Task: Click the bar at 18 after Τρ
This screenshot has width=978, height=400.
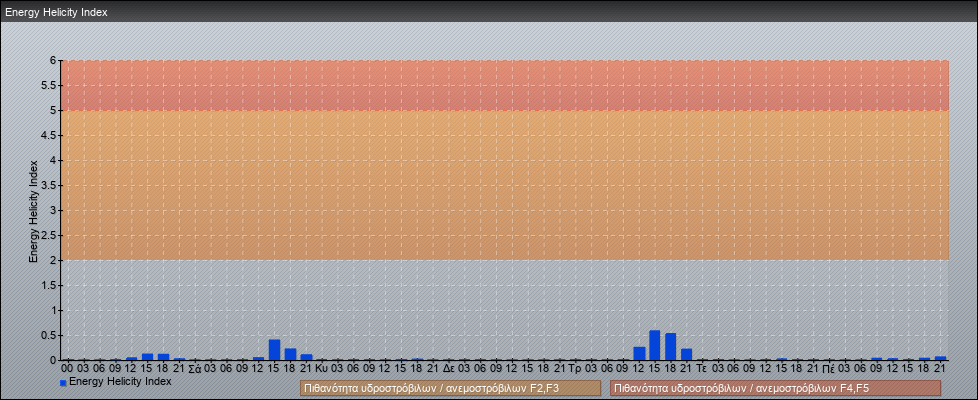Action: click(x=671, y=346)
